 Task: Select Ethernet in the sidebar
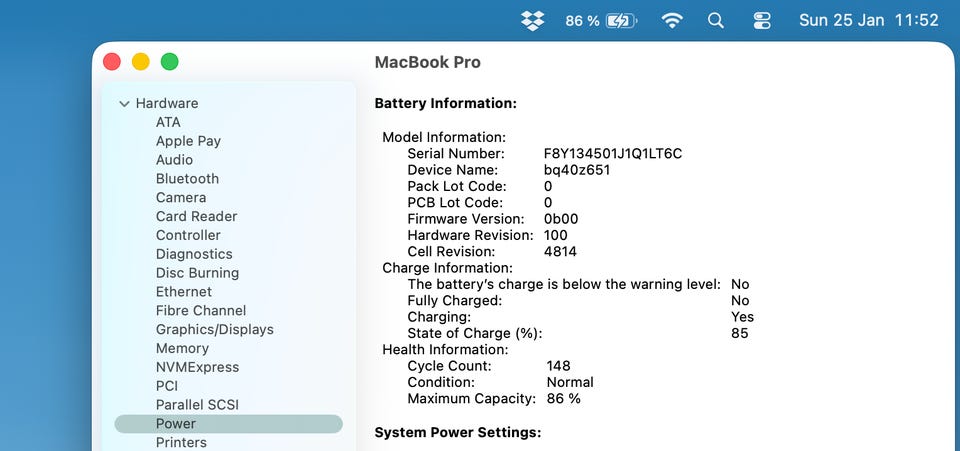[x=184, y=292]
